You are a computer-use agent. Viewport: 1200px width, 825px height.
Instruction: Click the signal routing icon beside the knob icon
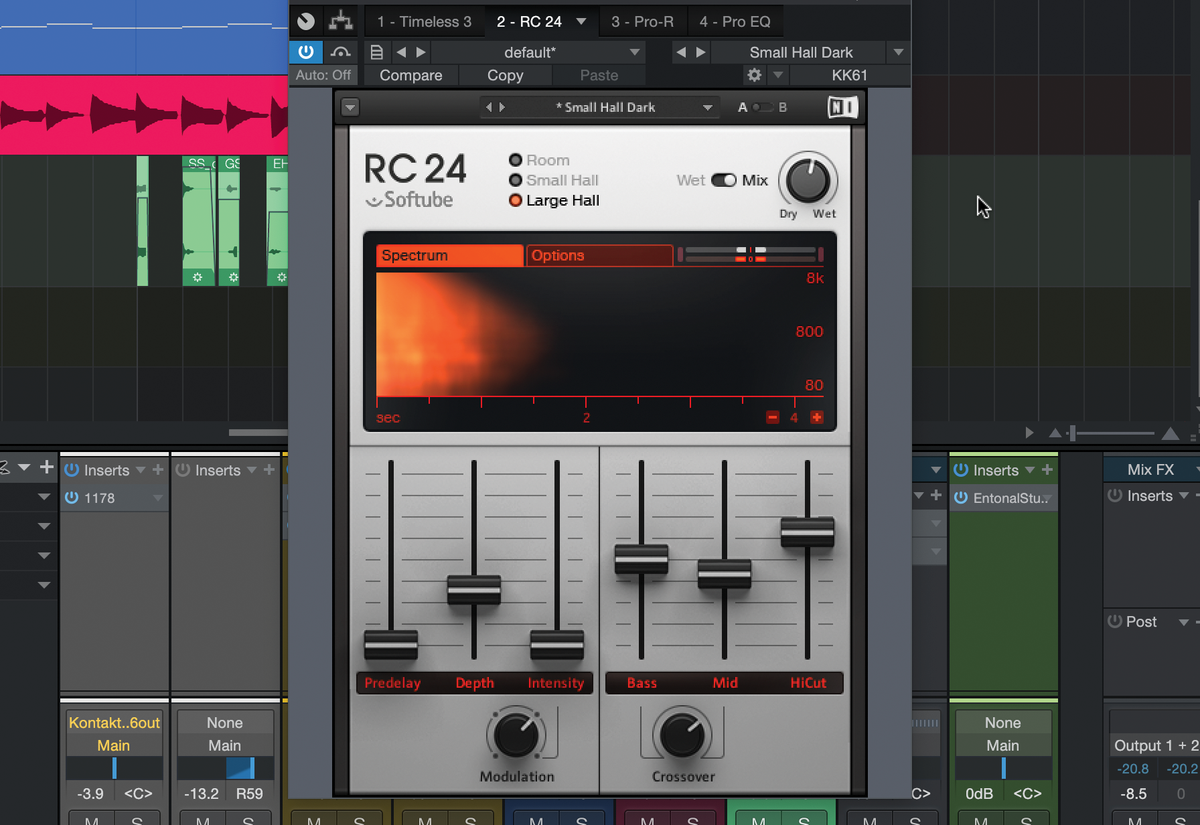pyautogui.click(x=341, y=21)
